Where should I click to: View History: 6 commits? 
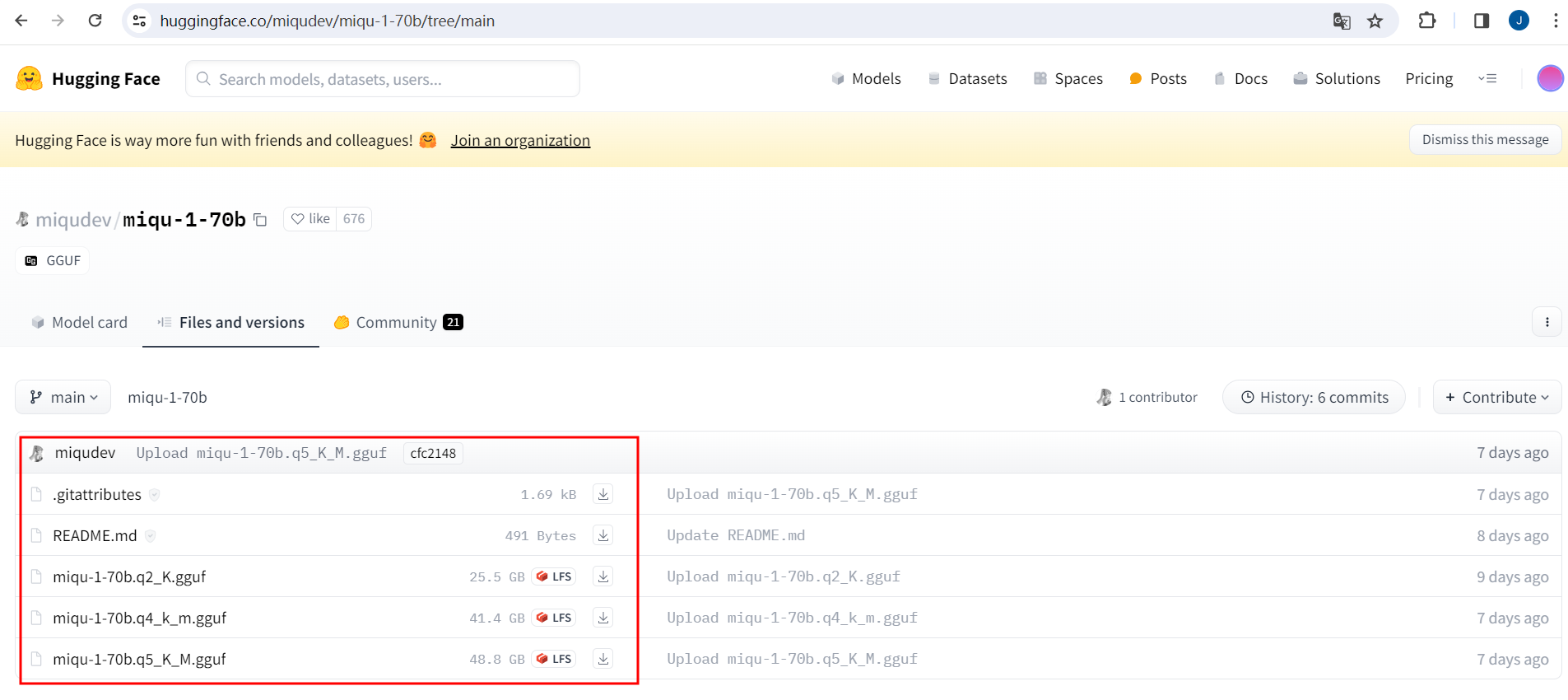click(1314, 397)
